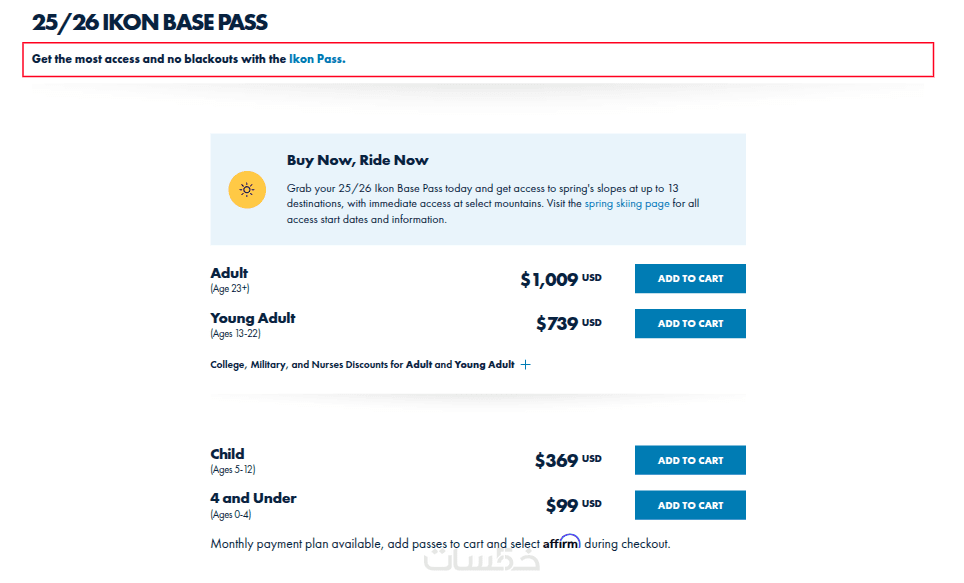Image resolution: width=964 pixels, height=583 pixels.
Task: Add the Adult pass to cart
Action: (690, 279)
